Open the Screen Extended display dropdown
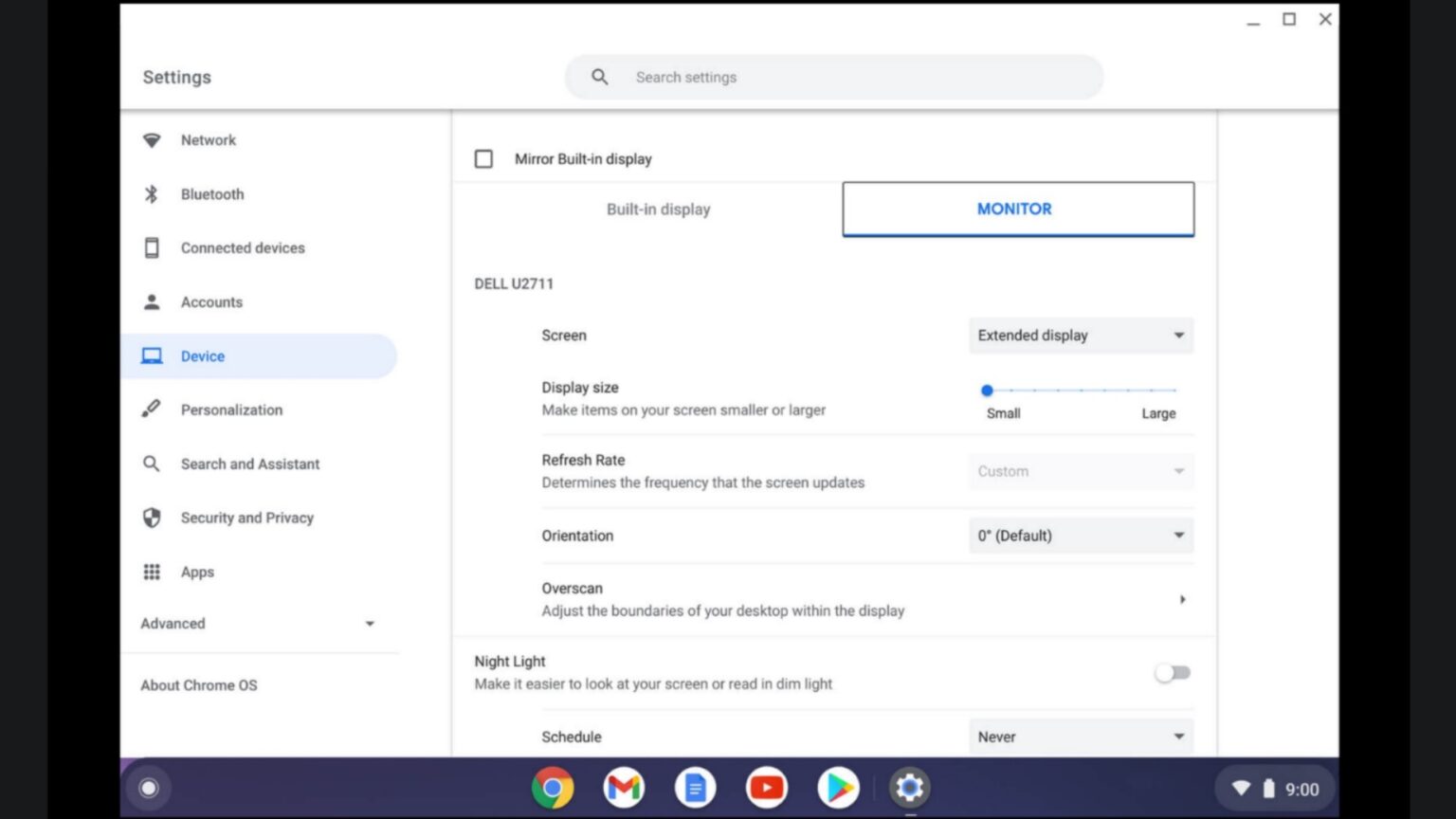This screenshot has height=819, width=1456. 1081,336
